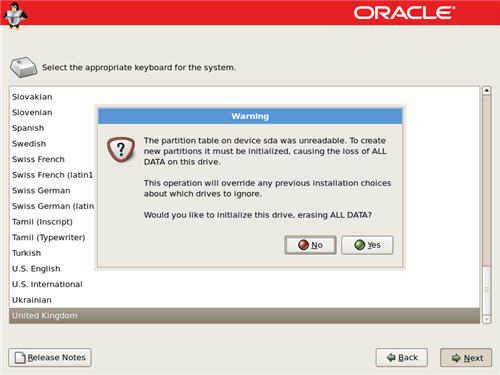Click the Tux penguin logo

[15, 15]
